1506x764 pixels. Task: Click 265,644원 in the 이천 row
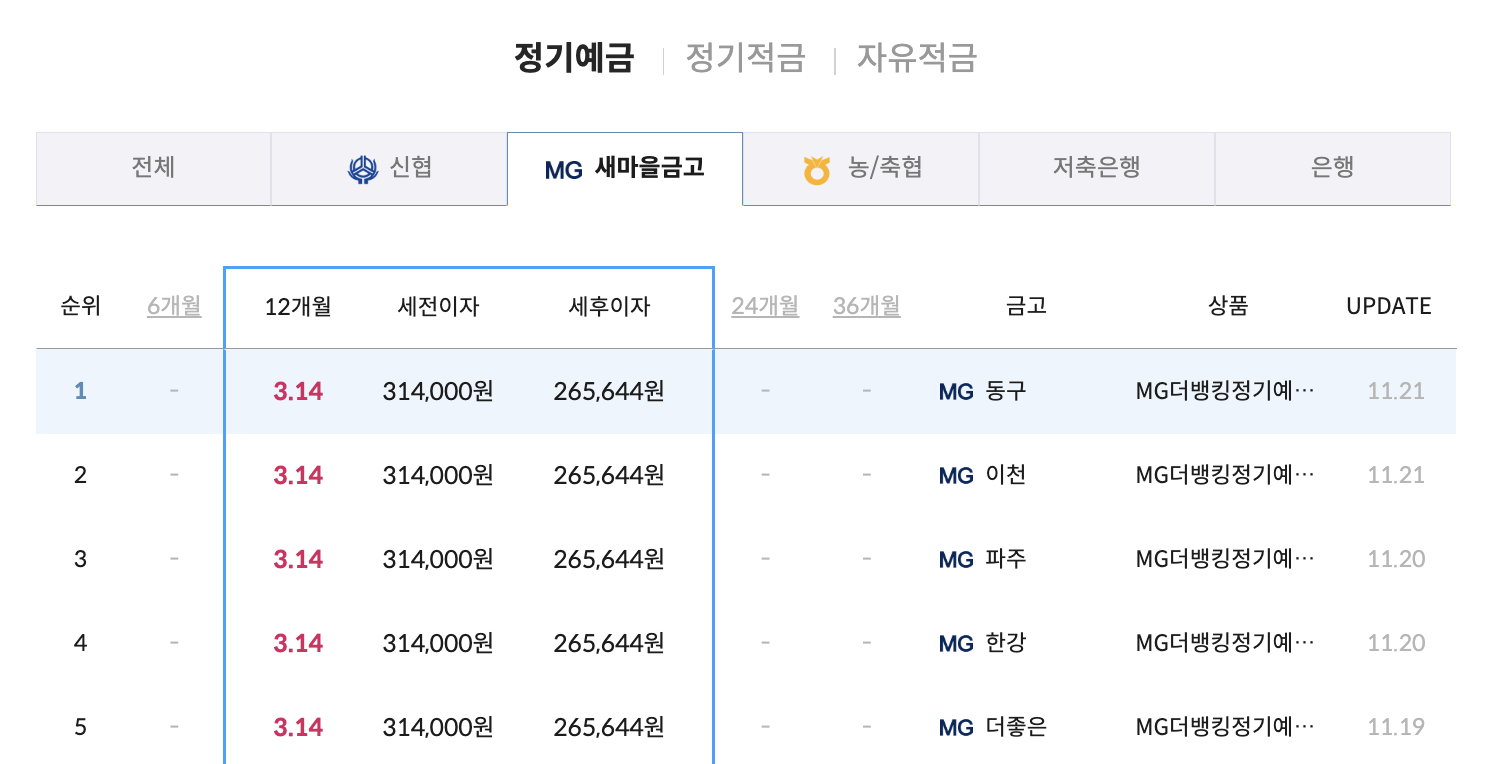(x=609, y=476)
